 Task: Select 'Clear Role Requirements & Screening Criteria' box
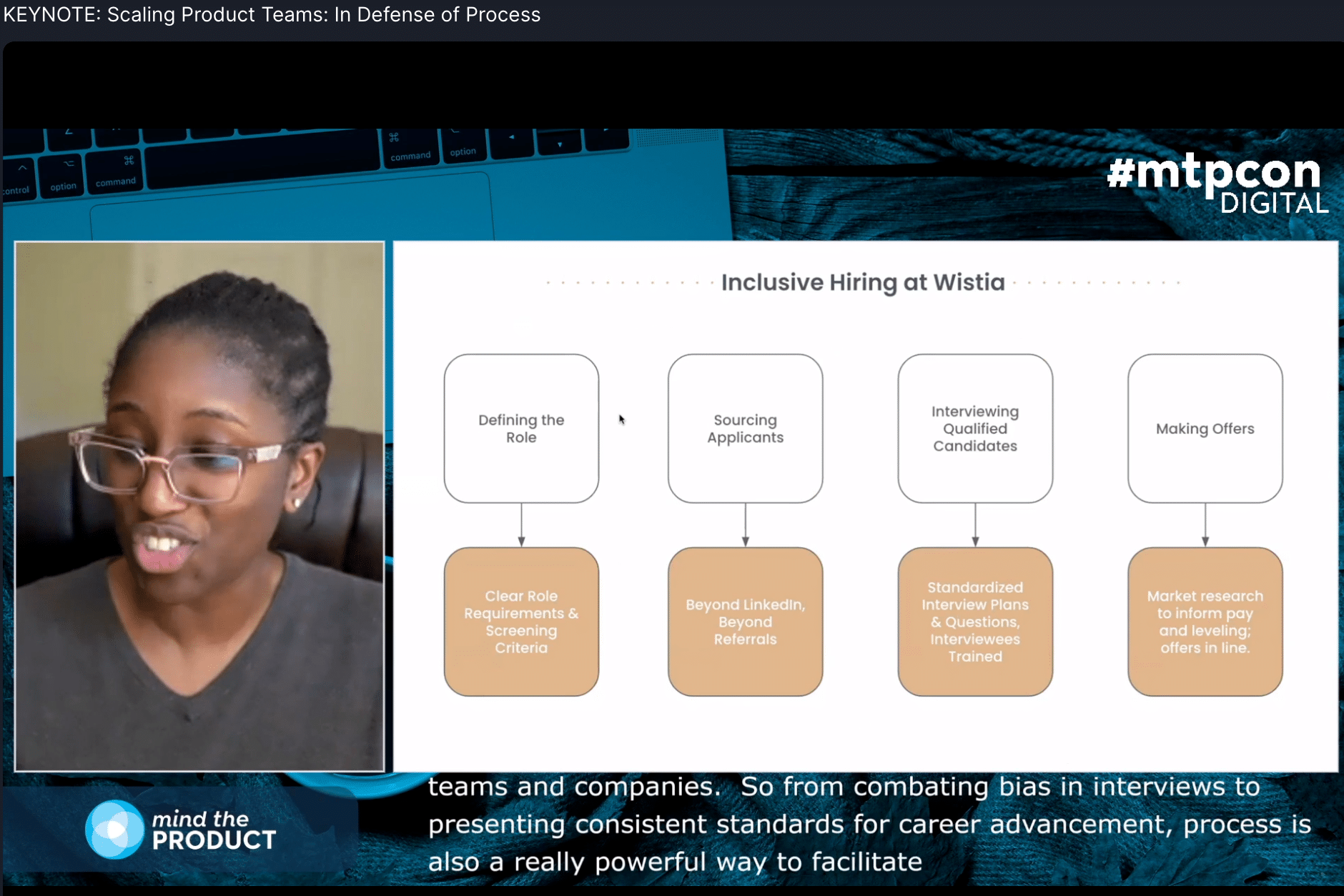pyautogui.click(x=521, y=622)
